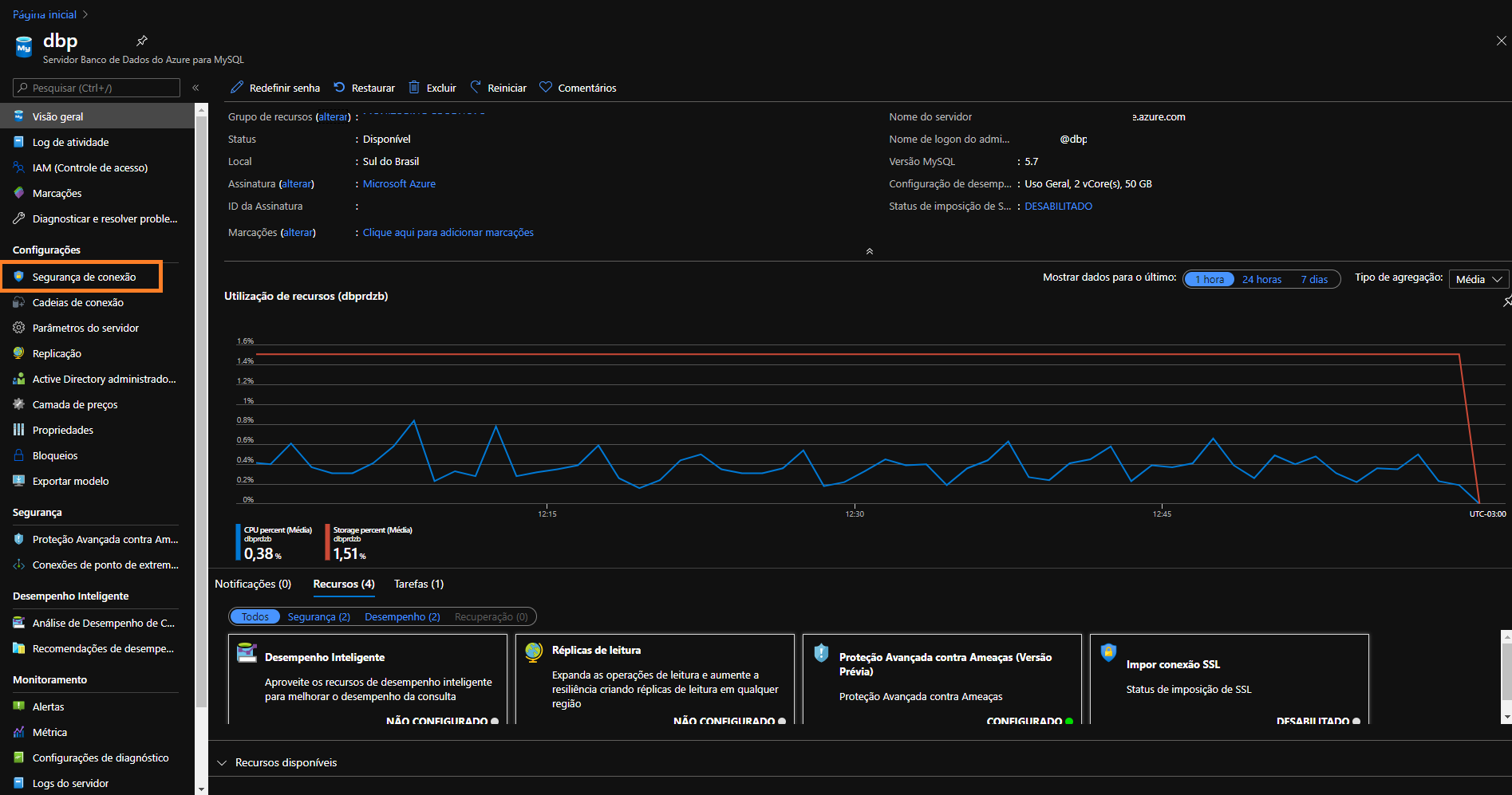The image size is (1512, 795).
Task: Click the Restaurar toolbar button
Action: tap(364, 88)
